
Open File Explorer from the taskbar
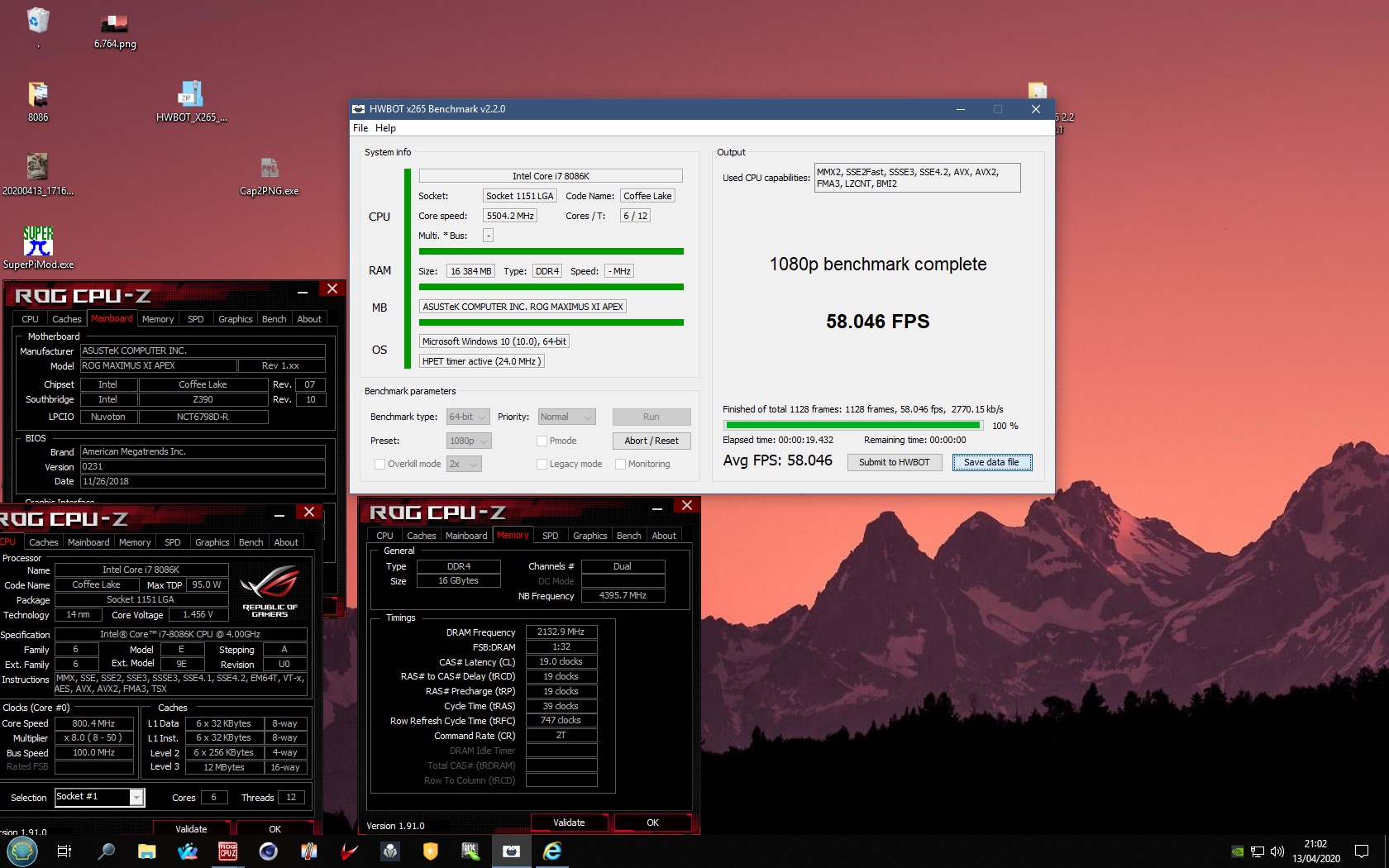point(146,851)
